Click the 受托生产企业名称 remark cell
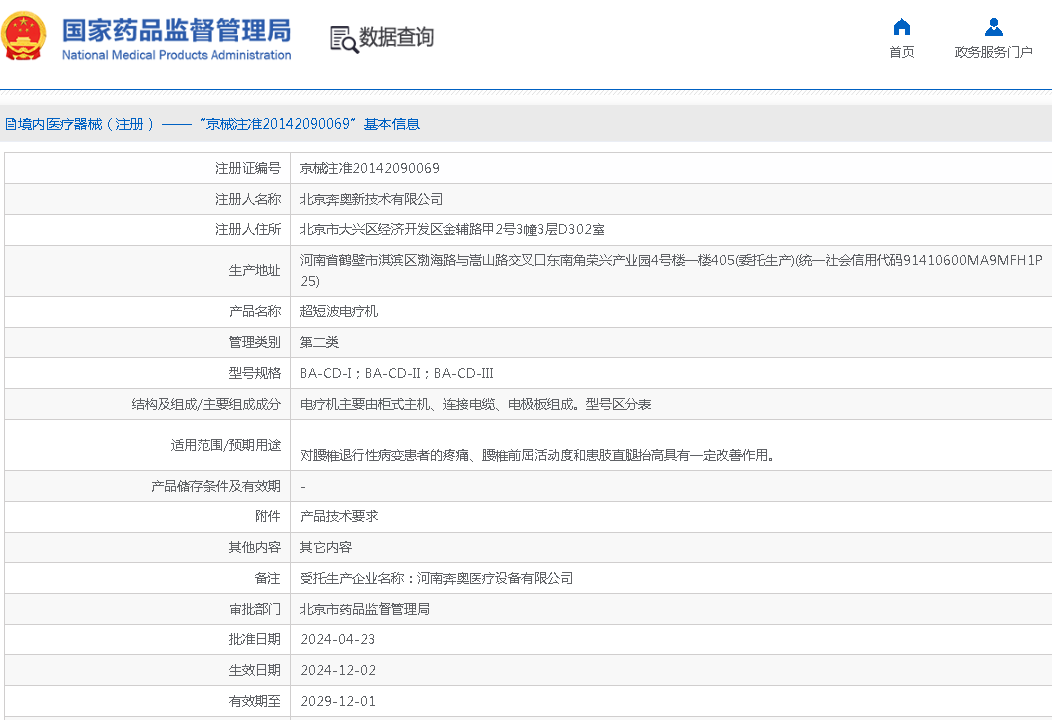This screenshot has height=720, width=1052. point(436,578)
